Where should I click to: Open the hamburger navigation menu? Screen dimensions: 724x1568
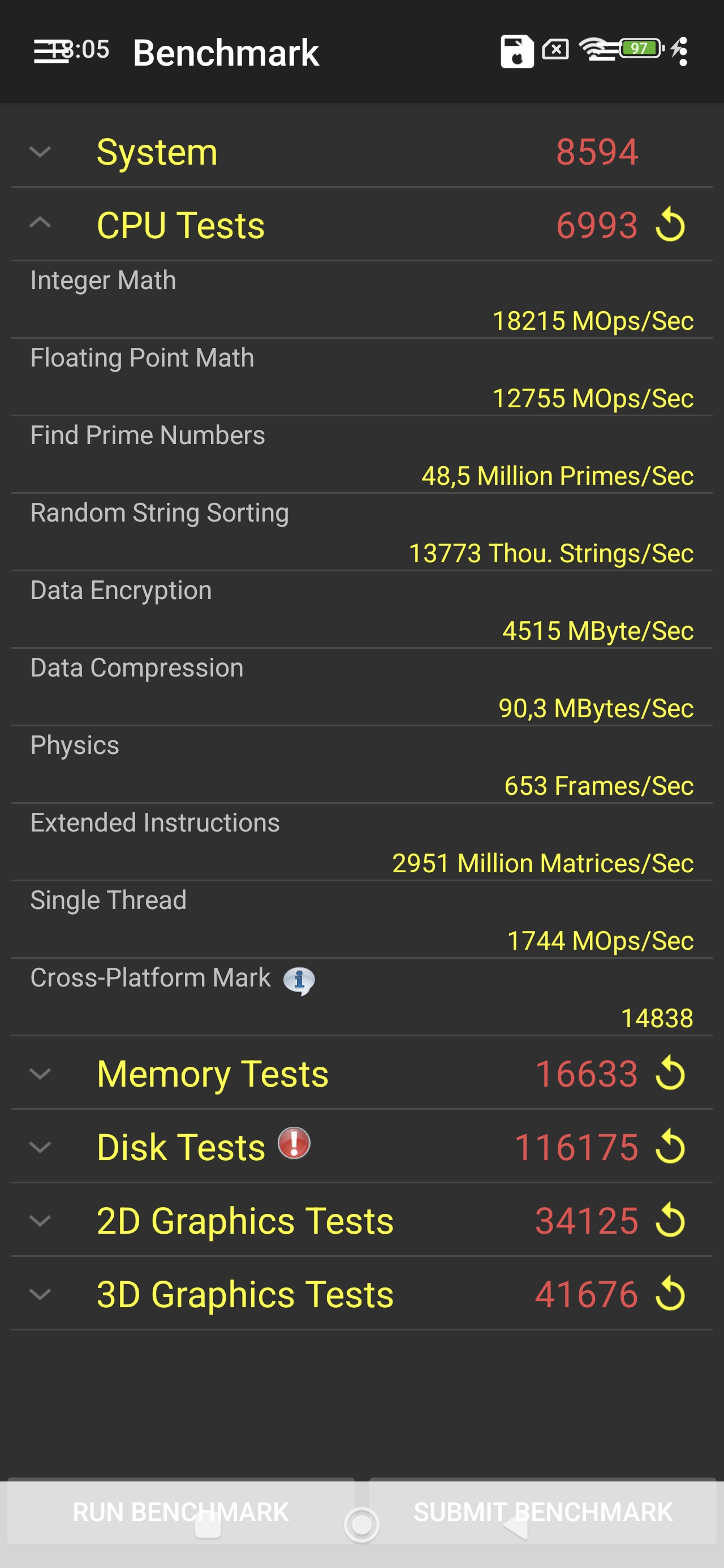[50, 51]
